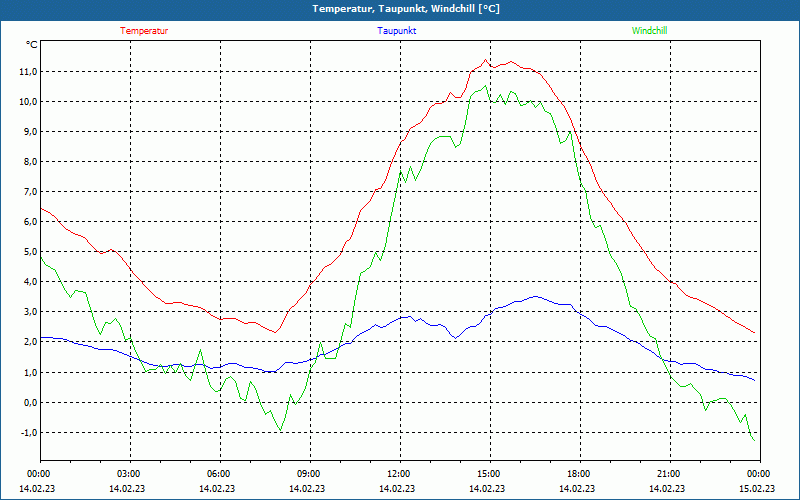800x500 pixels.
Task: Click the 18:00 time axis label
Action: (578, 474)
